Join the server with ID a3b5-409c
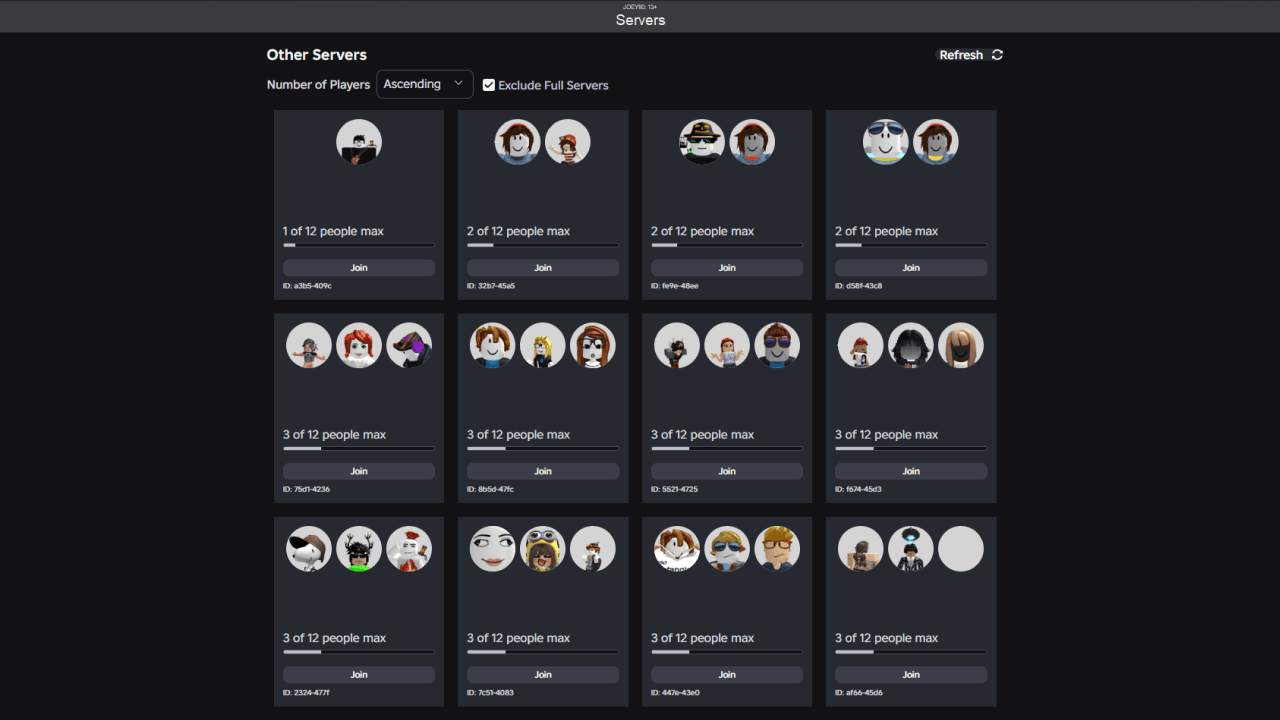The height and width of the screenshot is (720, 1280). [x=359, y=268]
